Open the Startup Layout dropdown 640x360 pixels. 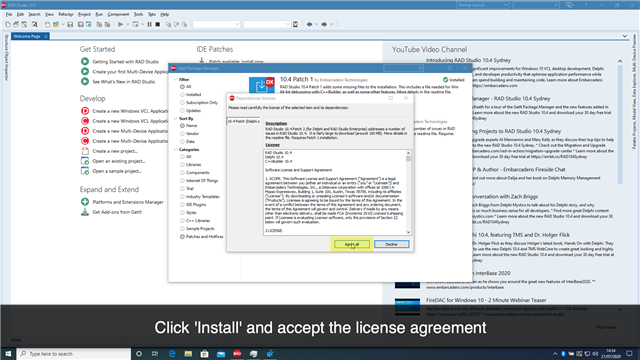click(482, 5)
